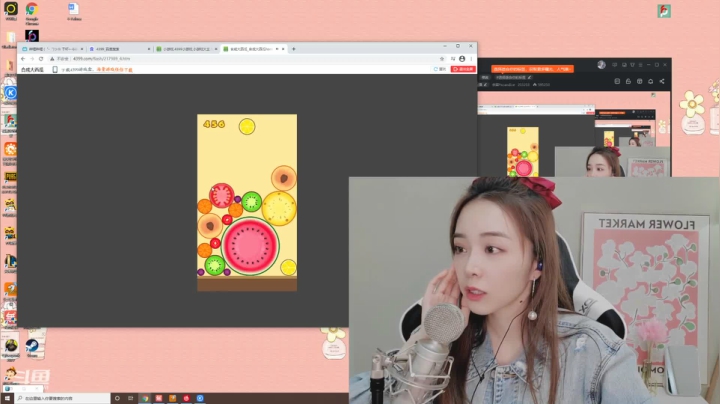Open a new Chrome tab
720x404 pixels.
pyautogui.click(x=294, y=49)
